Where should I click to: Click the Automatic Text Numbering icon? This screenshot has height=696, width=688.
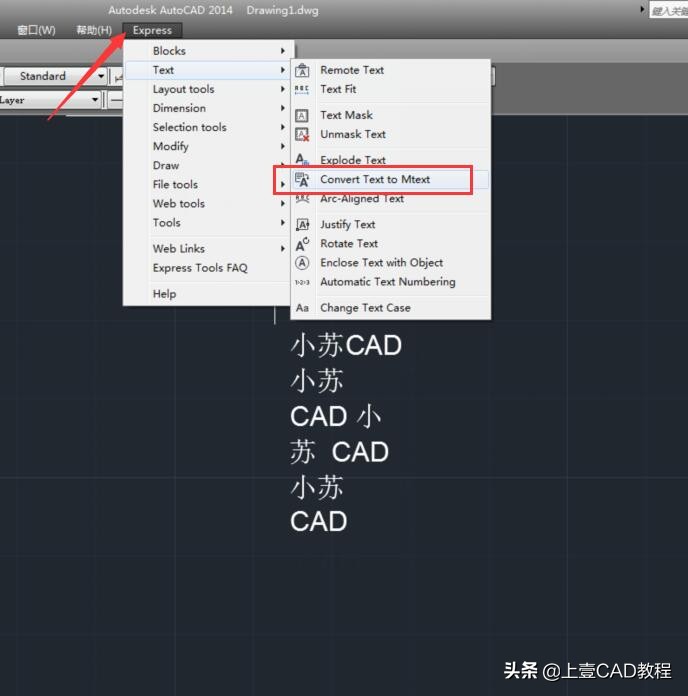coord(302,282)
